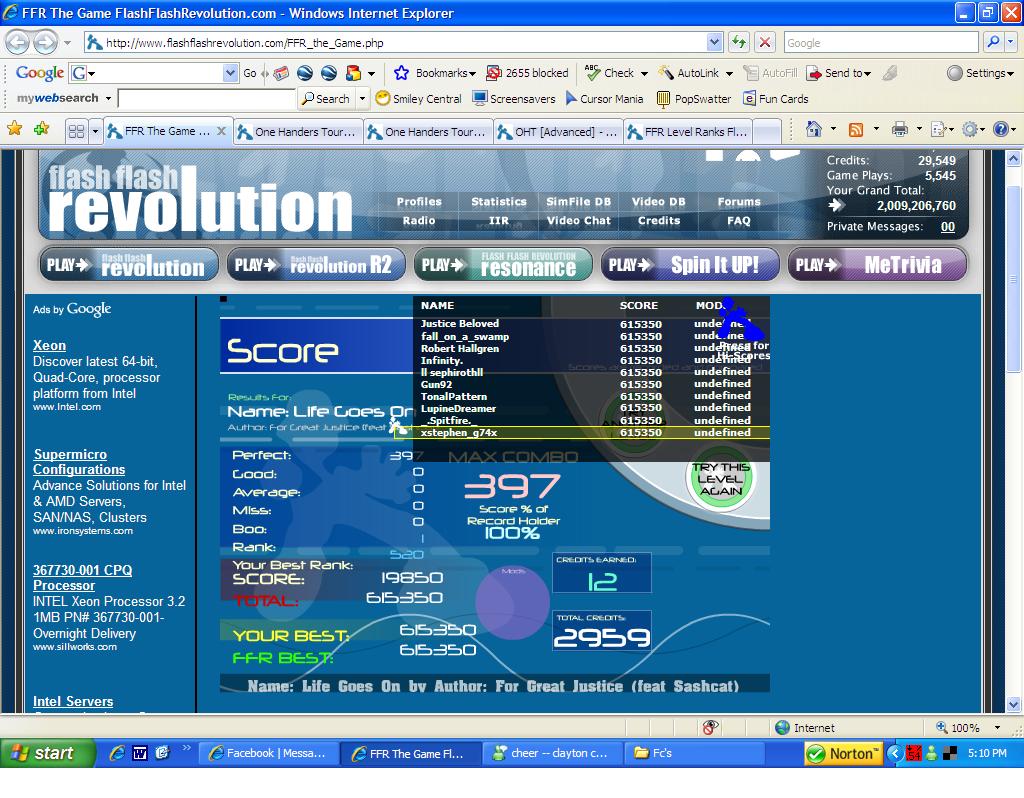Switch to the Facebook Messages taskbar window
1024x798 pixels.
[267, 754]
